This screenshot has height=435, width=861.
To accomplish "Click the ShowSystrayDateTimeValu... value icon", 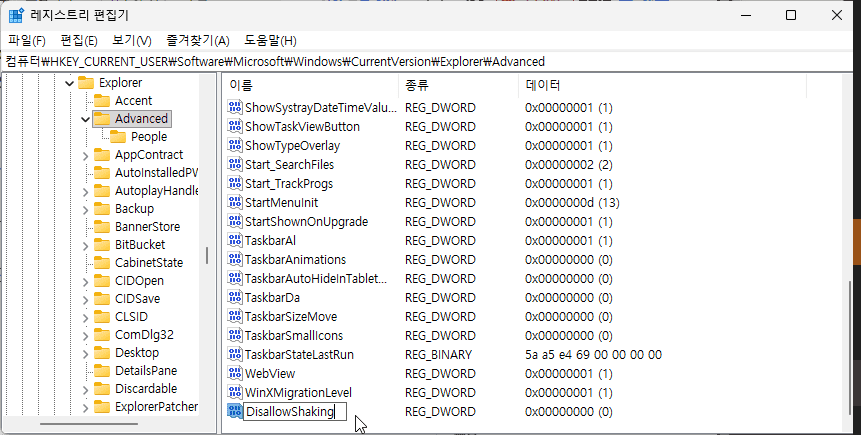I will click(x=235, y=108).
